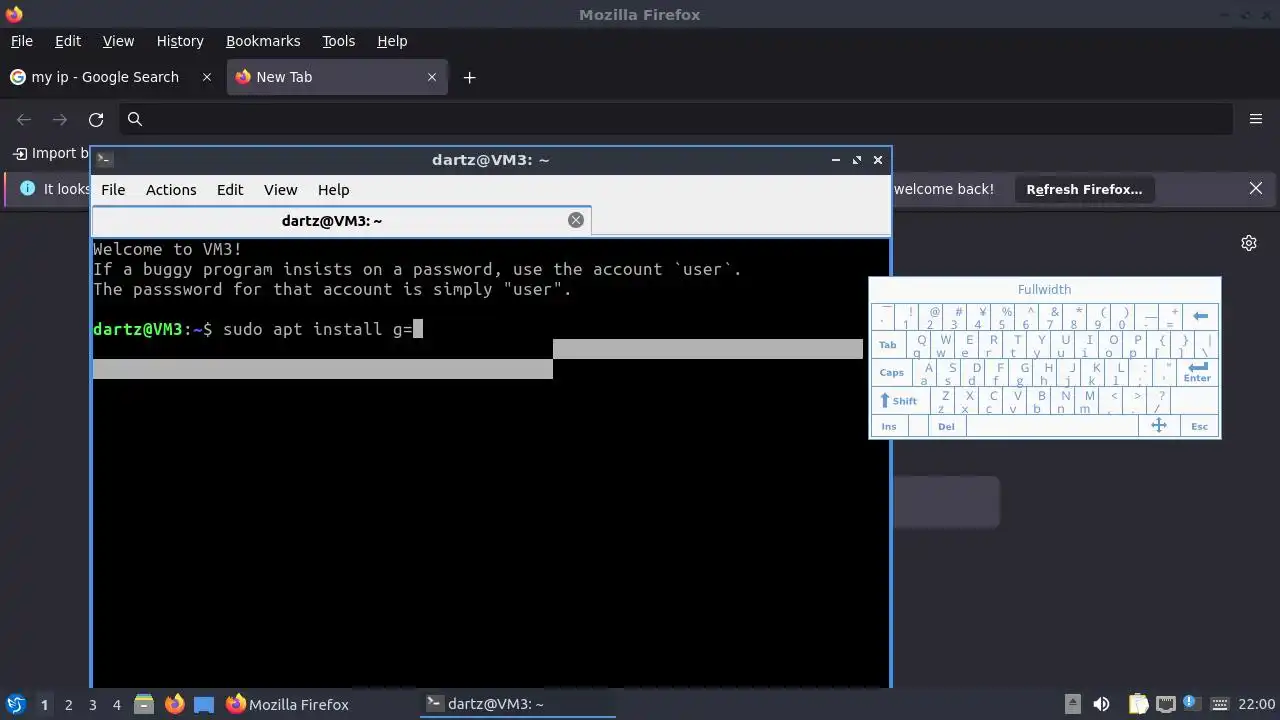Click the show desktop taskbar icon
1280x720 pixels.
tap(204, 704)
